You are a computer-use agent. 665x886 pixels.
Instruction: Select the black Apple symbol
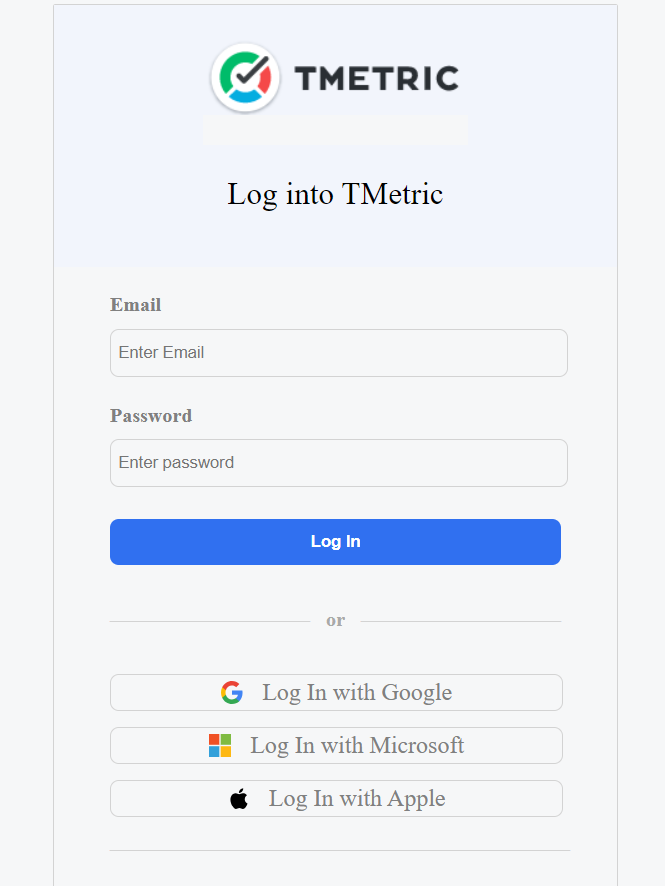pyautogui.click(x=238, y=798)
